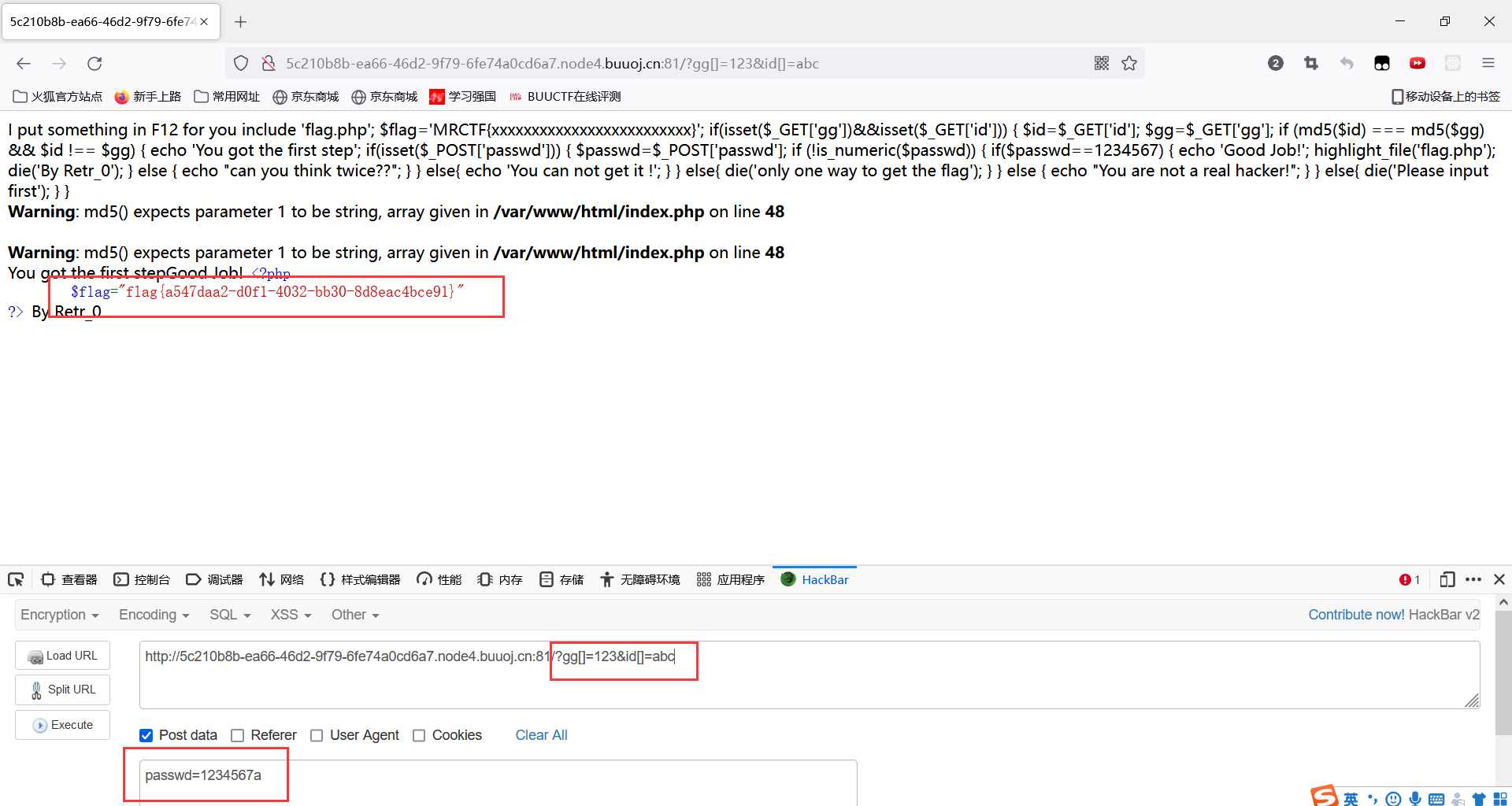This screenshot has height=806, width=1512.
Task: Open the Contribute now! HackBar link
Action: pos(1356,615)
